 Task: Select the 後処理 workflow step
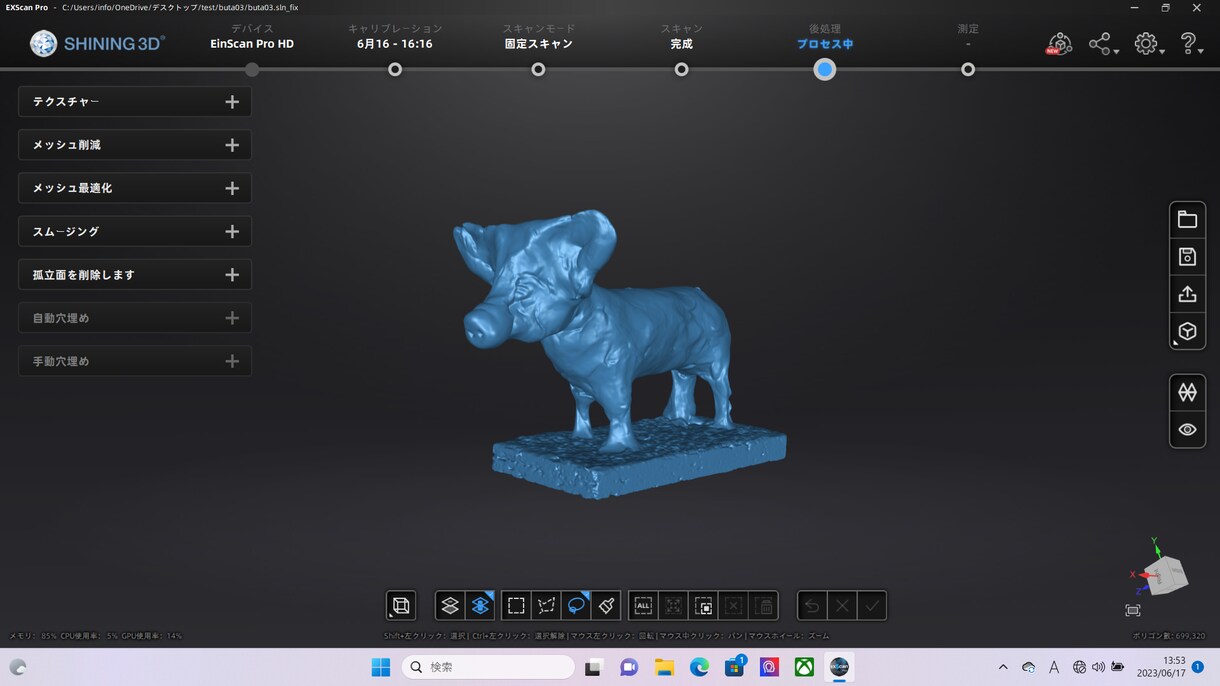[824, 69]
